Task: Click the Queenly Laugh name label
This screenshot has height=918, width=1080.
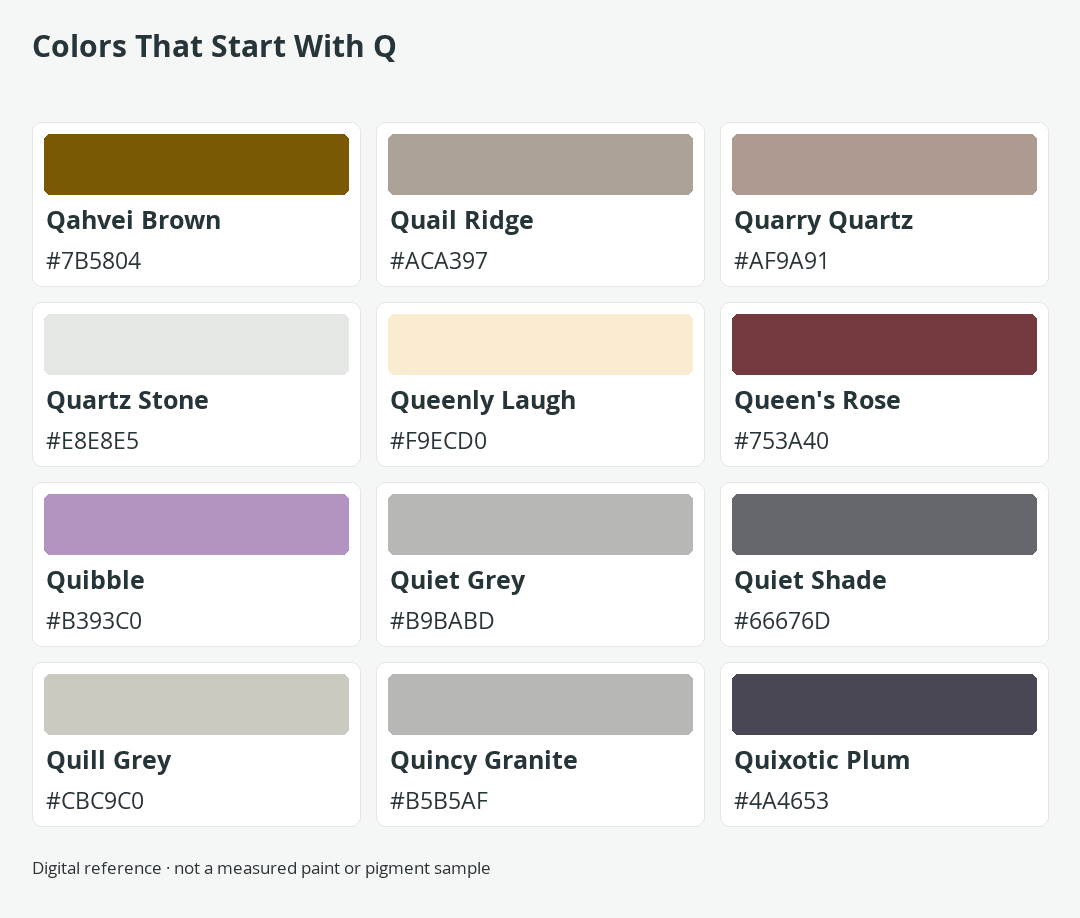Action: (x=483, y=401)
